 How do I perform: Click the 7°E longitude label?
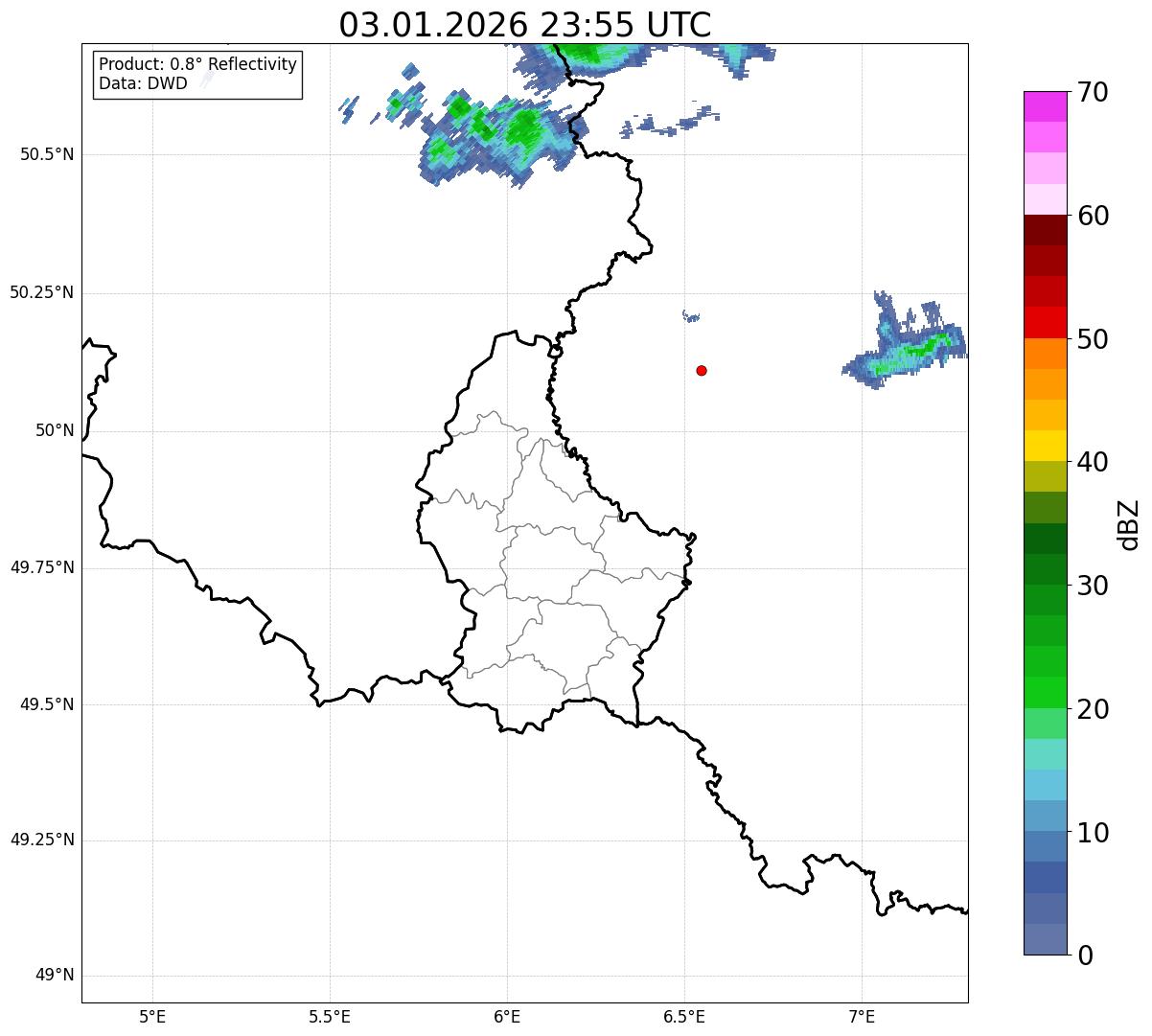click(862, 1016)
